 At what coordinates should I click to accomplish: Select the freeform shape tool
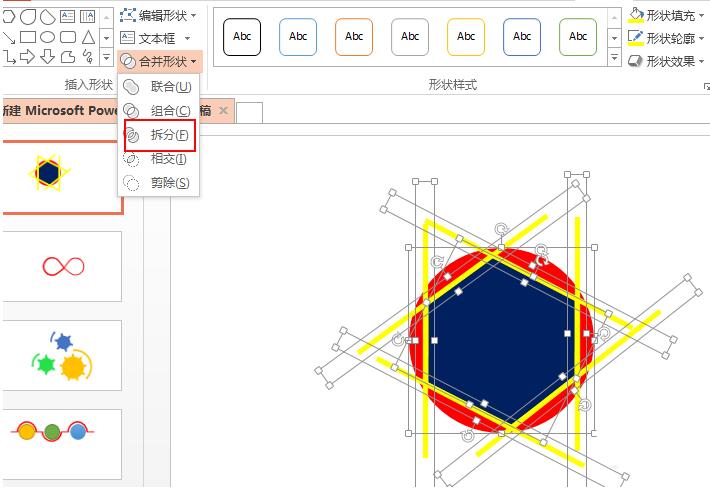[x=68, y=57]
